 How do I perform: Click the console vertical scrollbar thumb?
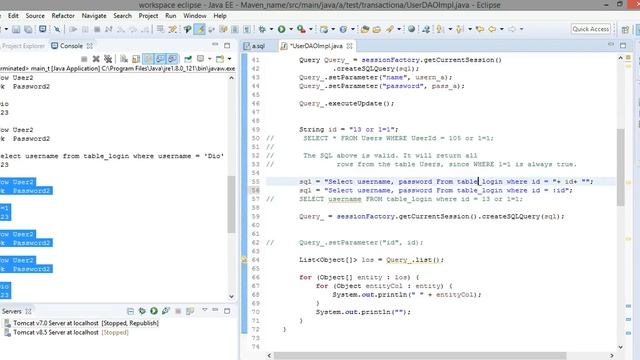click(231, 204)
